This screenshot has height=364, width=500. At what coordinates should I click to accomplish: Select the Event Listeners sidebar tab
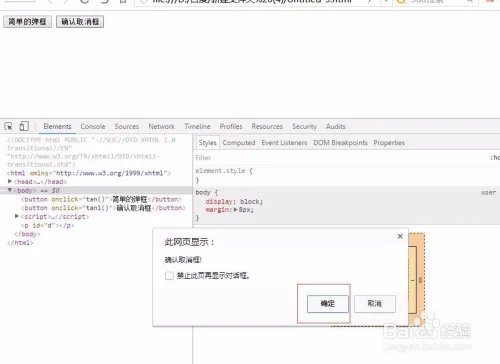pos(284,143)
